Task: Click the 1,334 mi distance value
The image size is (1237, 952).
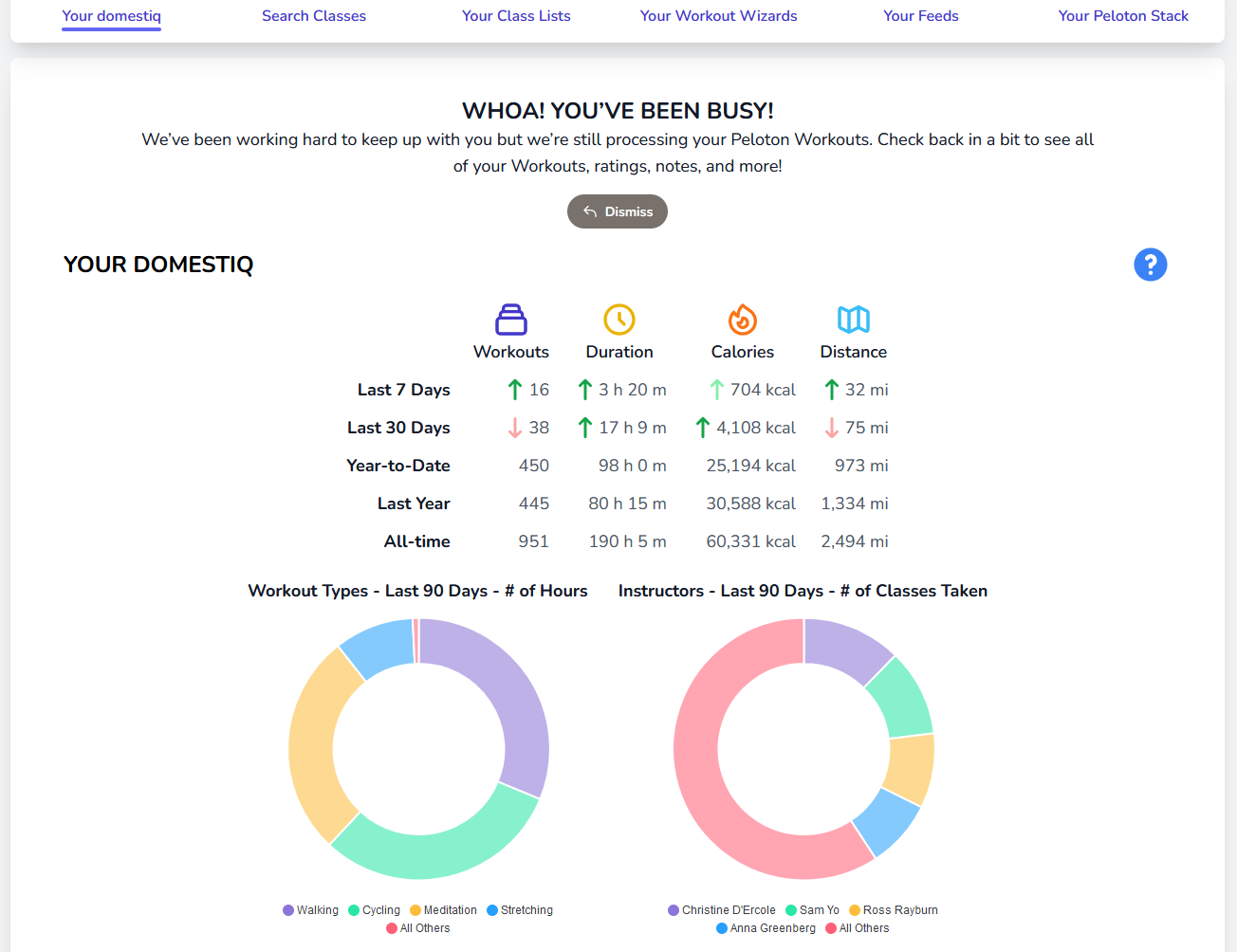Action: click(x=855, y=503)
